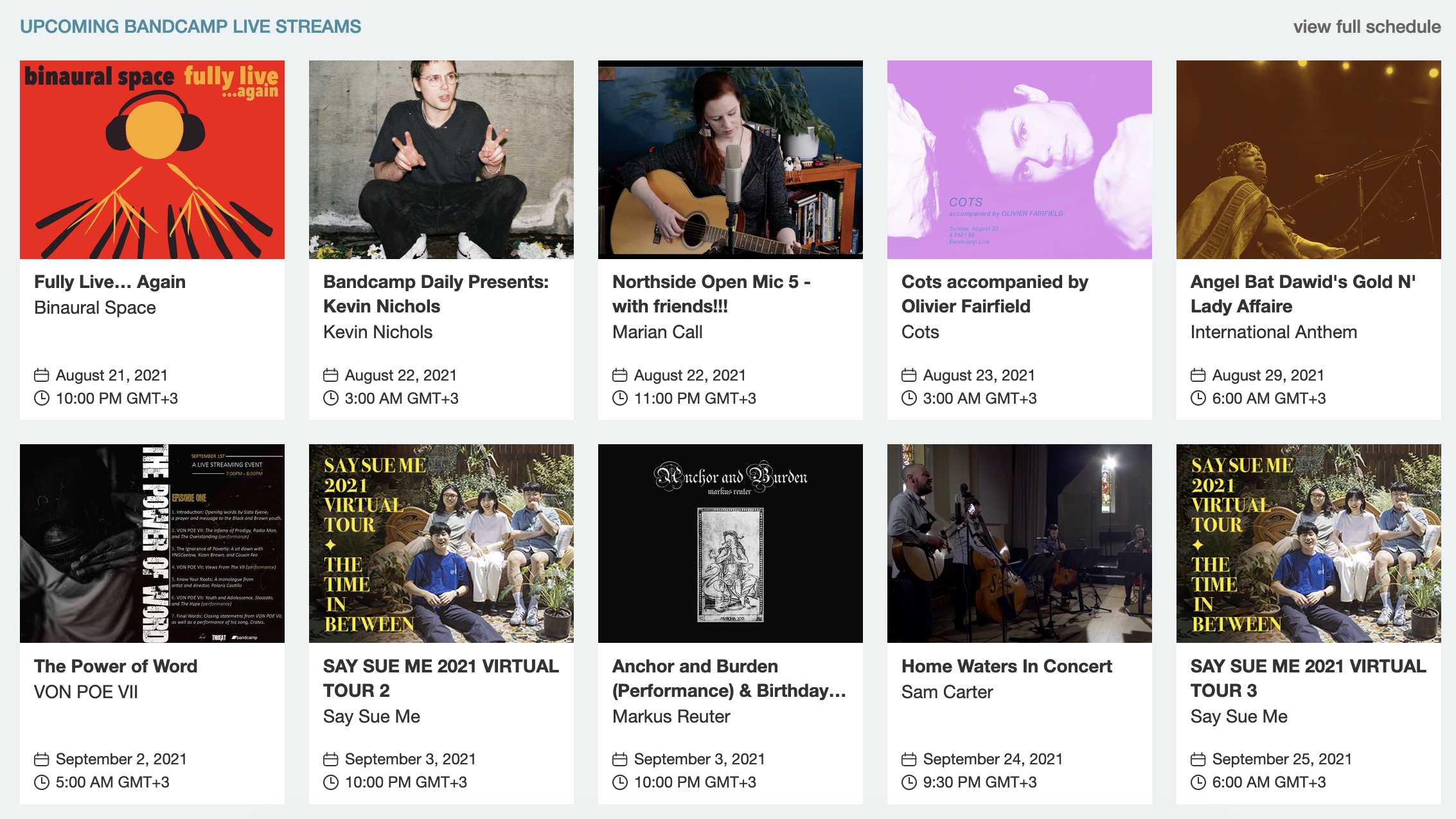Click the clock icon beside 10:00 PM GMT+3

42,398
